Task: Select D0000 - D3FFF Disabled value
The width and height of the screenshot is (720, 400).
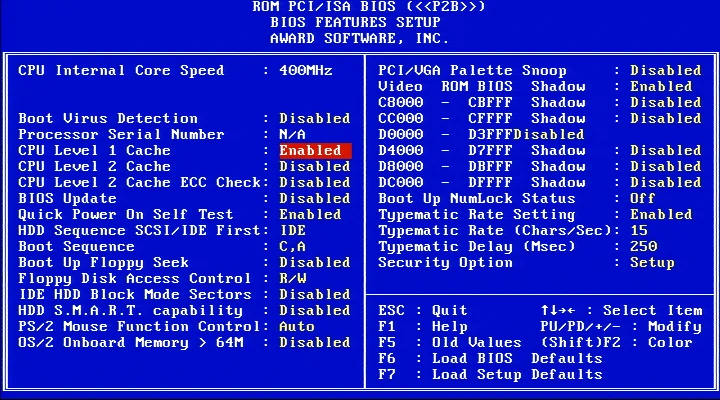Action: pyautogui.click(x=549, y=135)
